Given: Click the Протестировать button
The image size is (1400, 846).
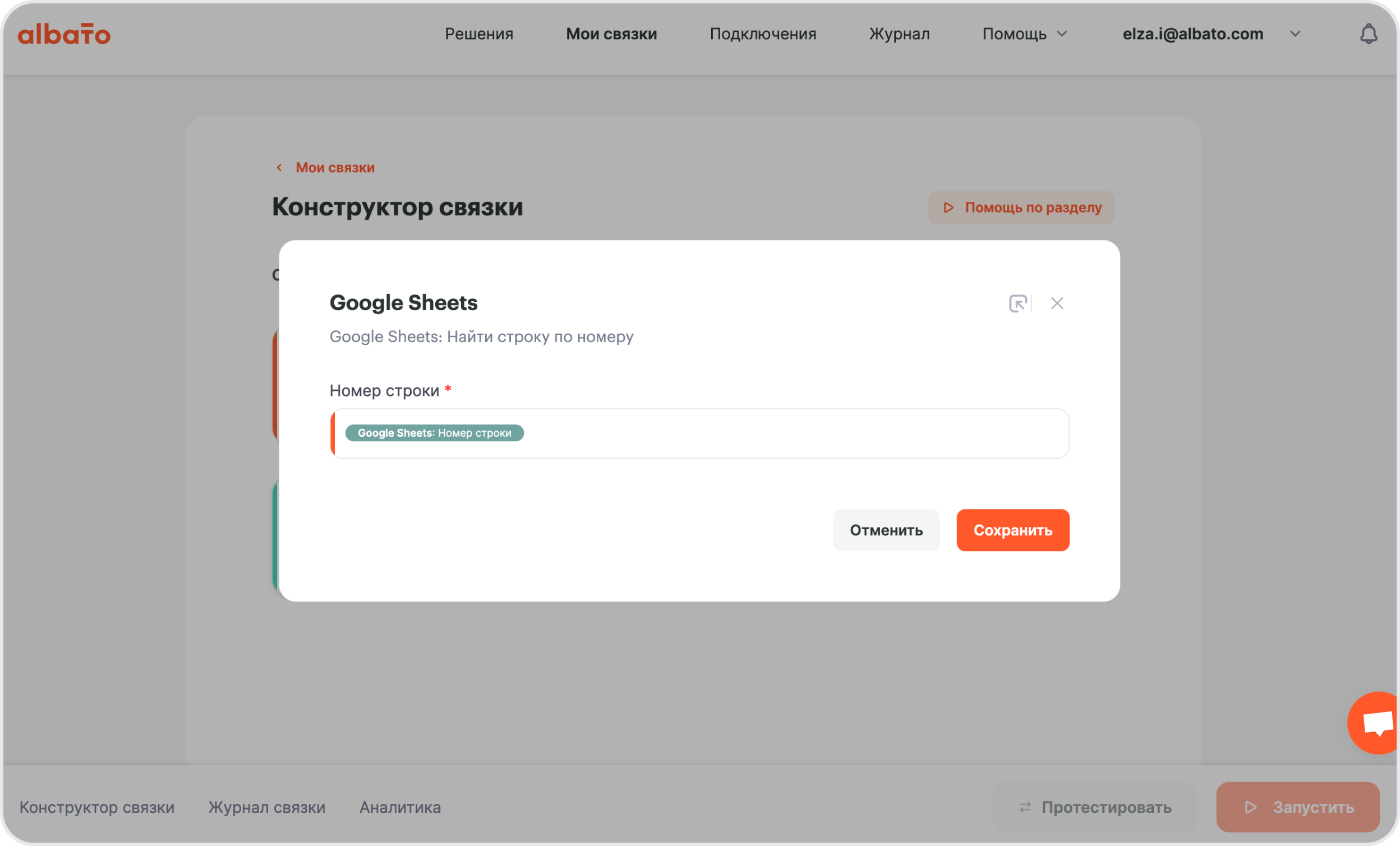Looking at the screenshot, I should click(x=1095, y=807).
